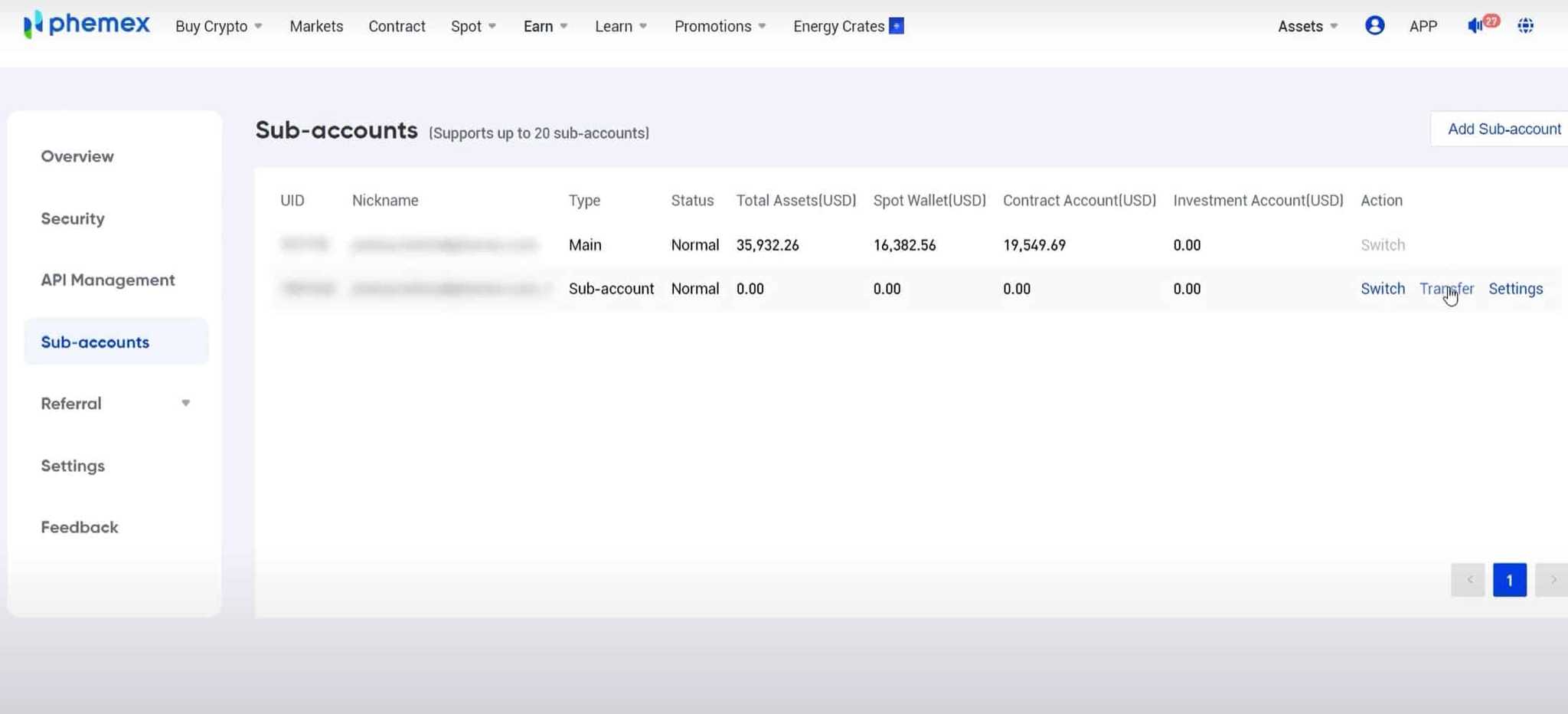The width and height of the screenshot is (1568, 714).
Task: Click Transfer for the sub-account row
Action: click(x=1446, y=289)
